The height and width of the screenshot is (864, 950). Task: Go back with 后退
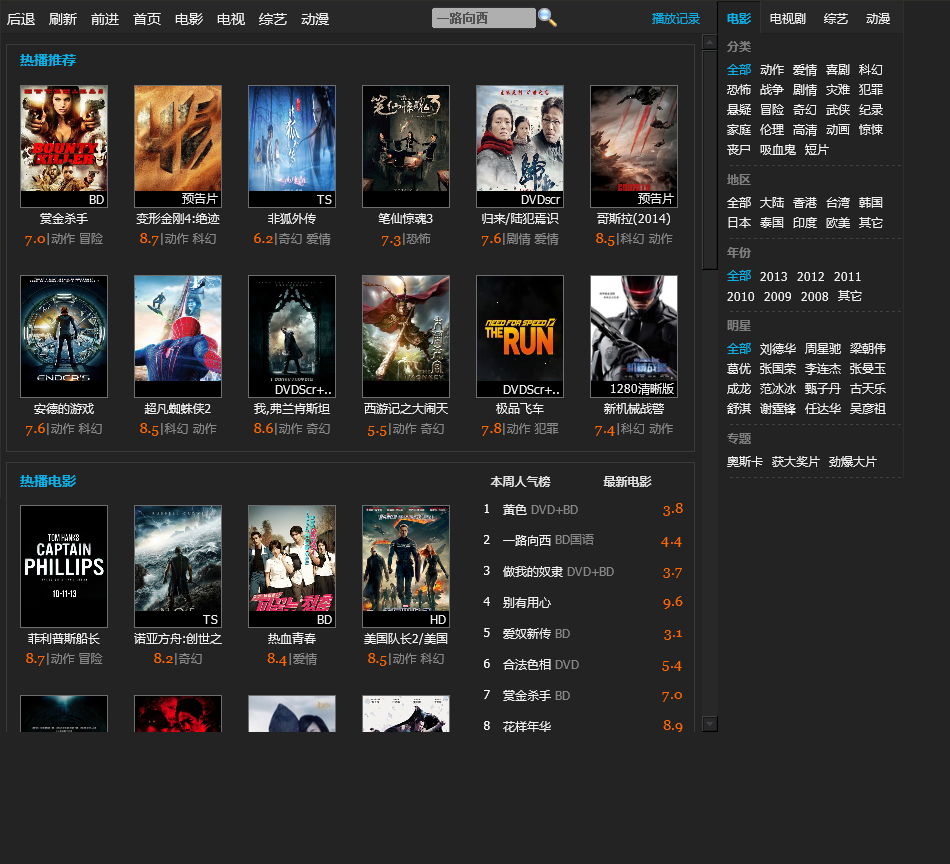tap(21, 19)
